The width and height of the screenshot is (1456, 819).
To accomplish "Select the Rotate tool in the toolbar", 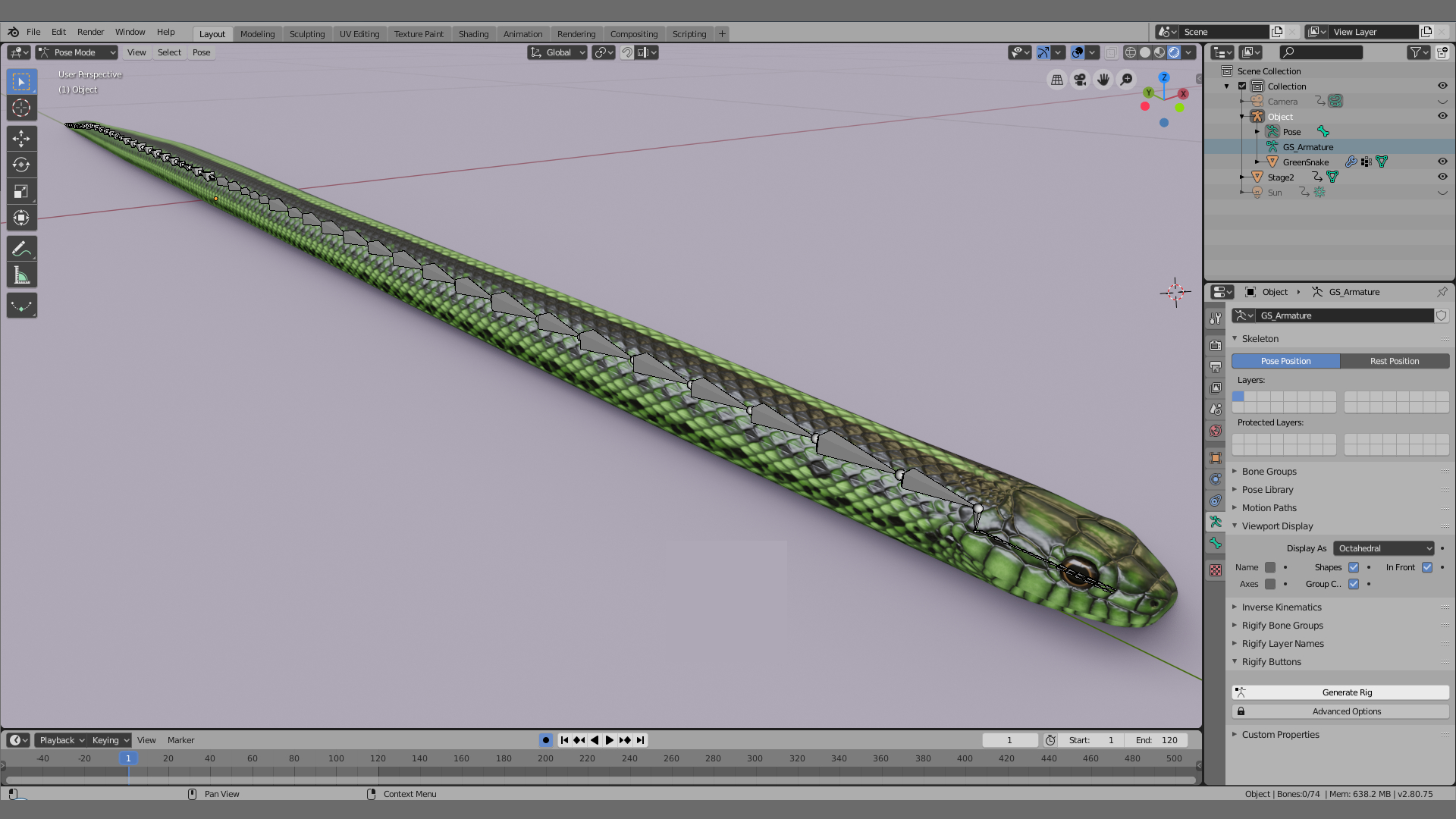I will pos(21,165).
